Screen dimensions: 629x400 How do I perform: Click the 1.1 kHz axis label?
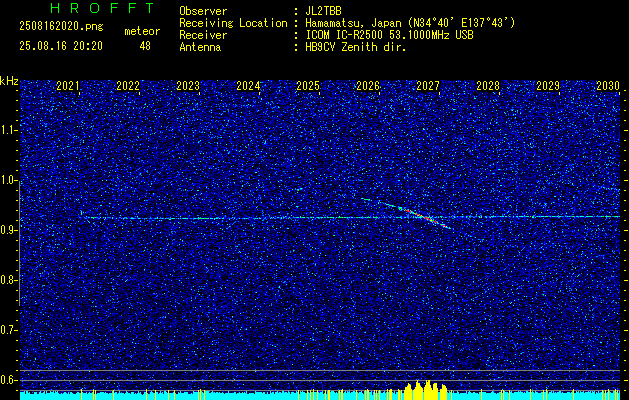pos(9,130)
